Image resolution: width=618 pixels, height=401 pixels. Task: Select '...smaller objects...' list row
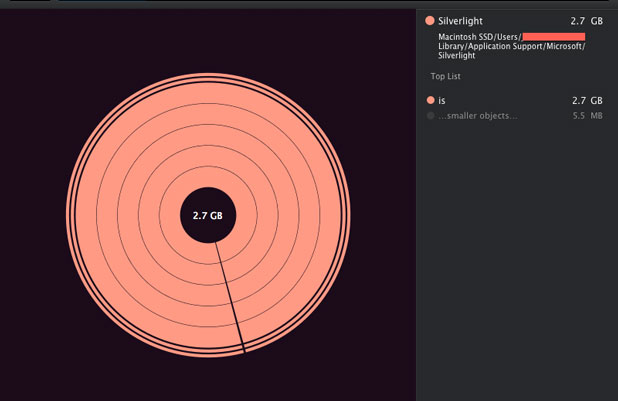click(515, 116)
